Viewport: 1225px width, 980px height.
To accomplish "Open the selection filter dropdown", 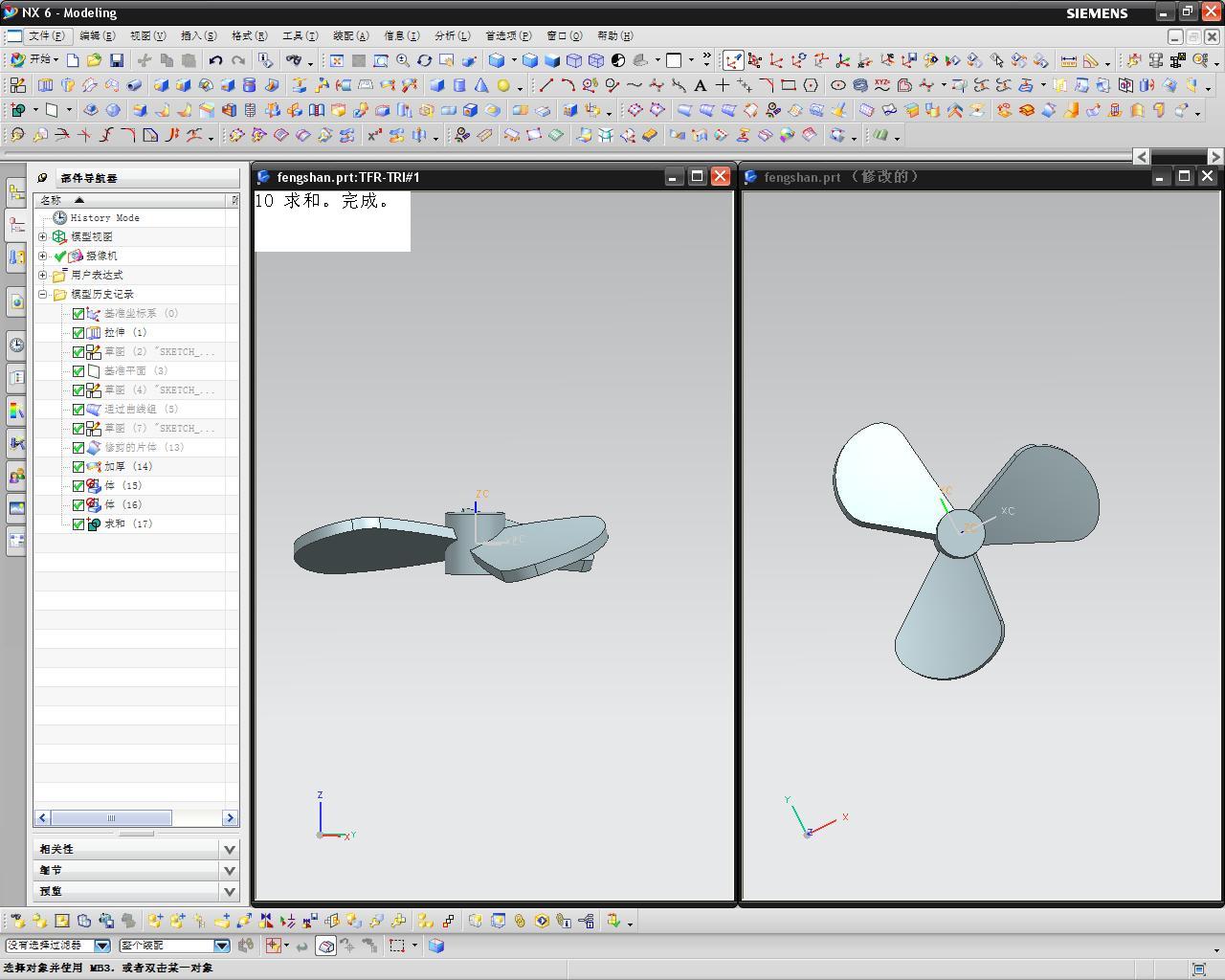I will pos(101,946).
